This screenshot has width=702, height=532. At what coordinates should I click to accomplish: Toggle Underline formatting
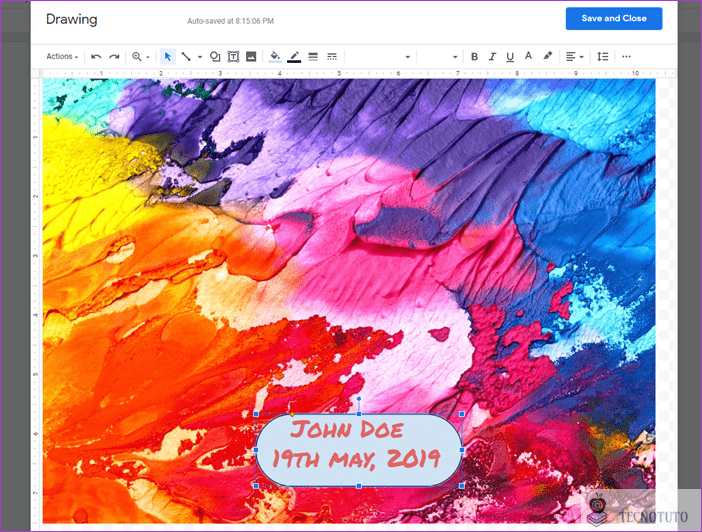510,56
